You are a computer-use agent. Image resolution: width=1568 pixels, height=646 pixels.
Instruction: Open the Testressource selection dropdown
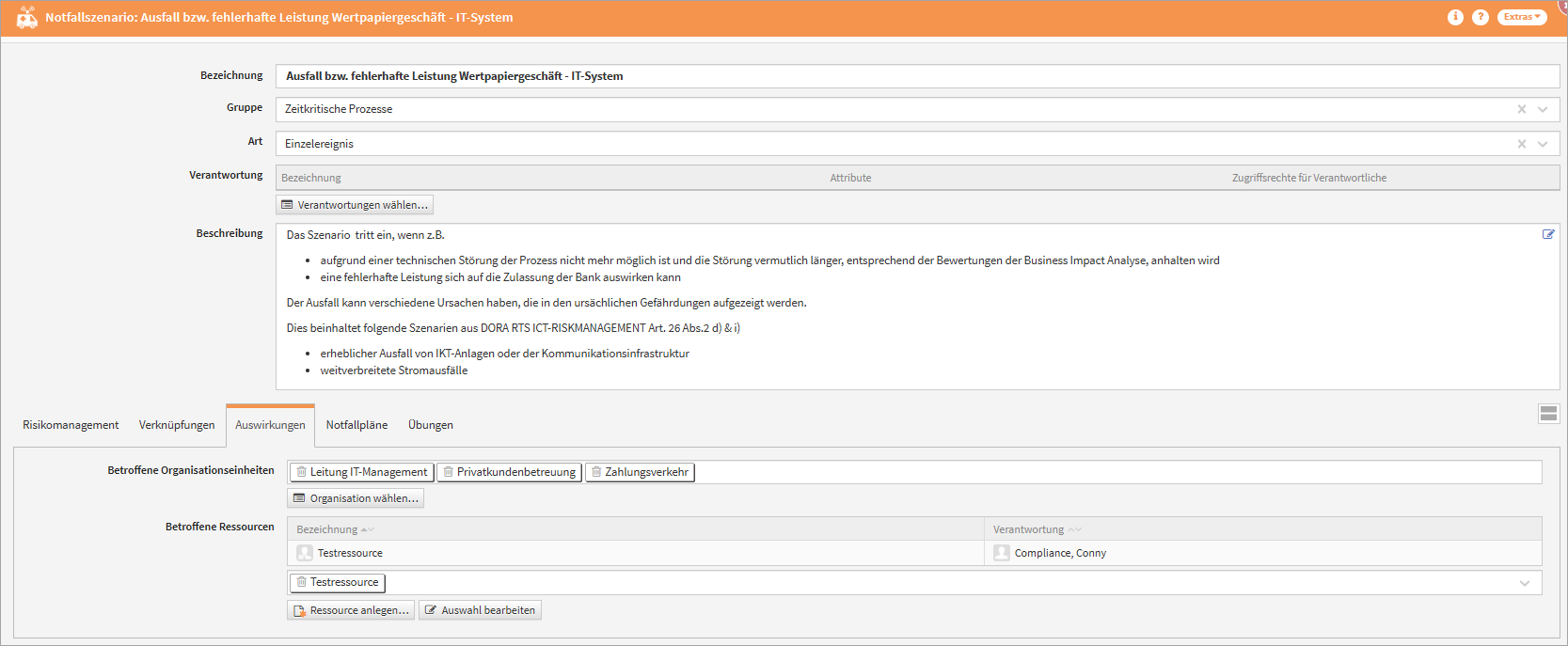point(1525,583)
